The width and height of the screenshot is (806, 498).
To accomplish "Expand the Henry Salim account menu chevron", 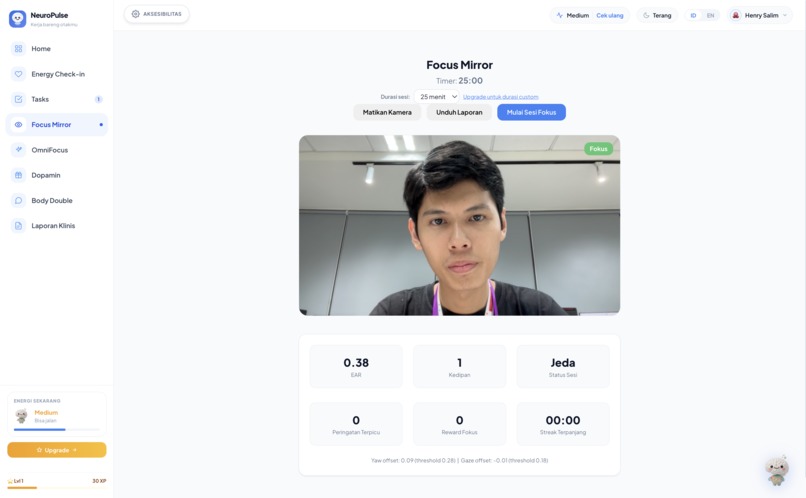I will [785, 15].
